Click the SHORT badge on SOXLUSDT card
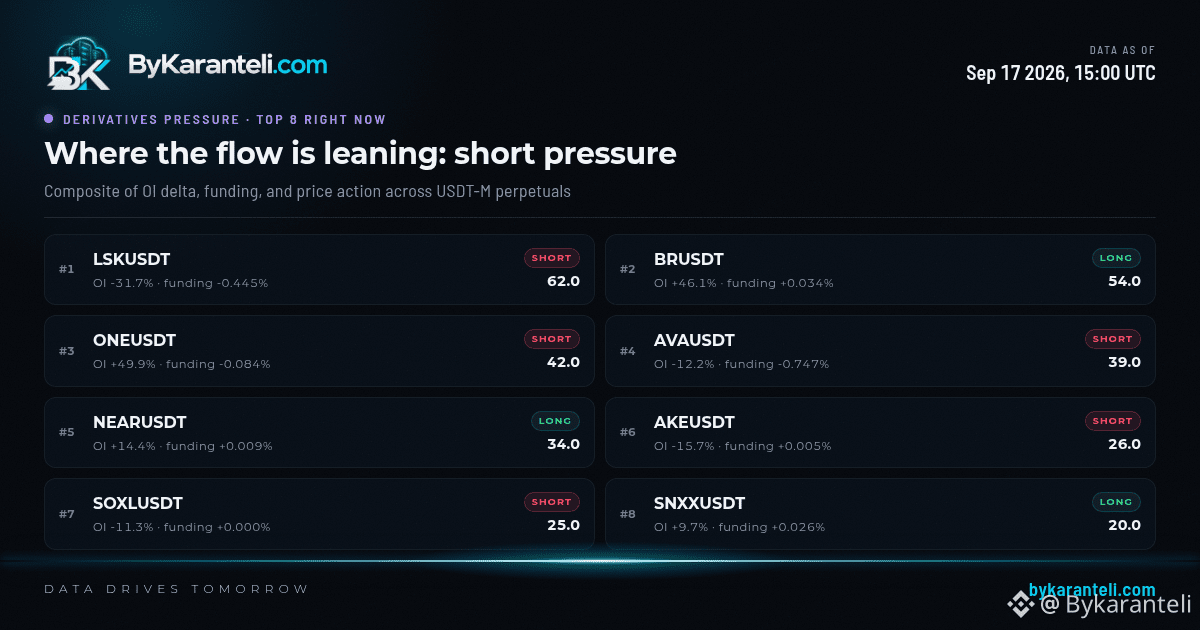 [x=552, y=502]
